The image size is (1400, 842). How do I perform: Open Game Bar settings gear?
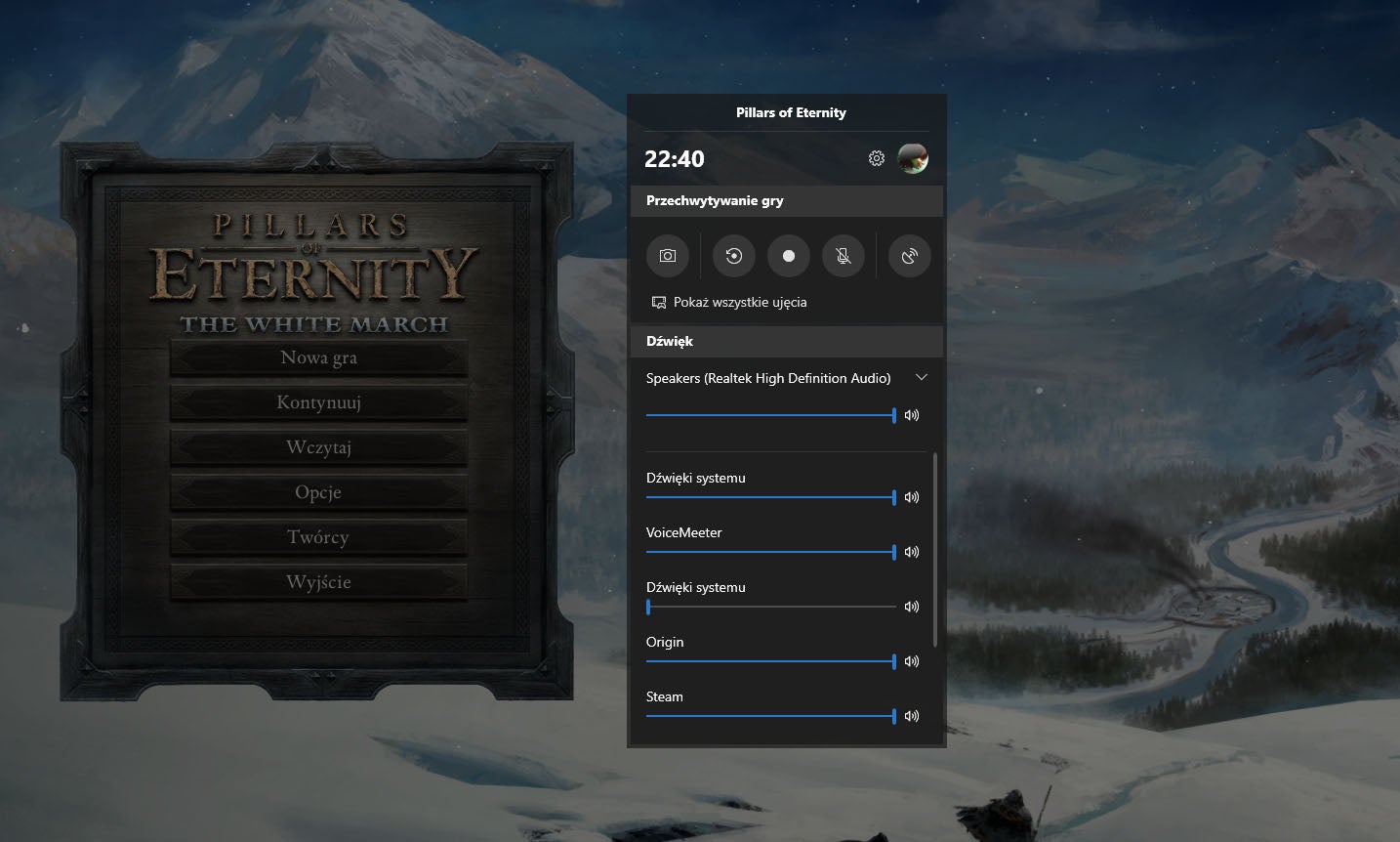[x=877, y=158]
